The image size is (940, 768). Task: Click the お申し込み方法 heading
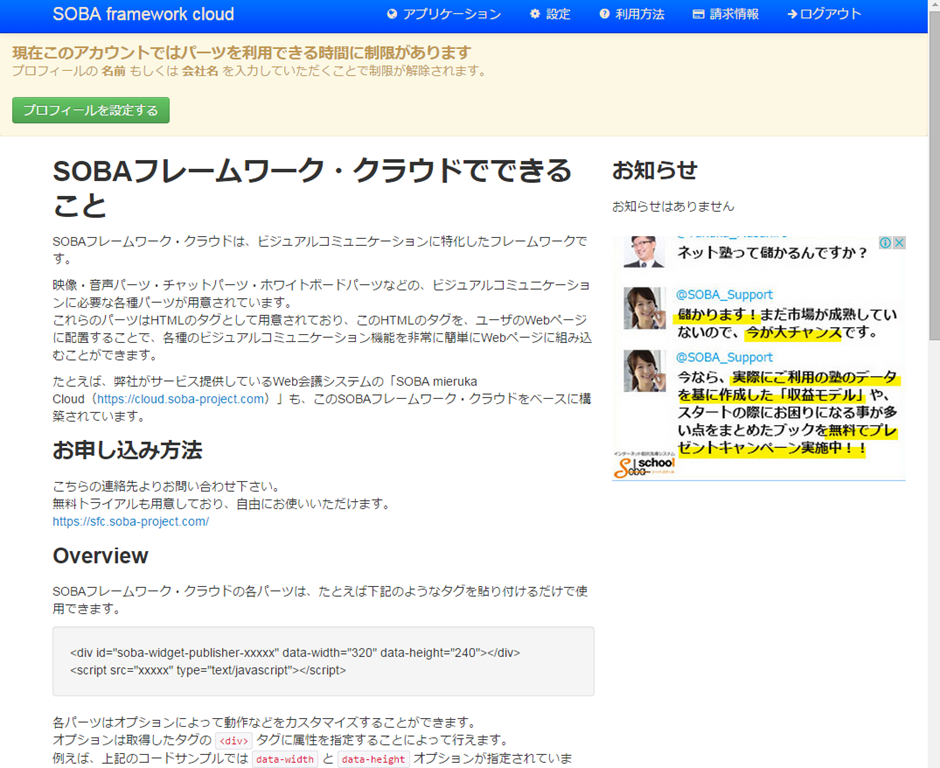coord(128,450)
